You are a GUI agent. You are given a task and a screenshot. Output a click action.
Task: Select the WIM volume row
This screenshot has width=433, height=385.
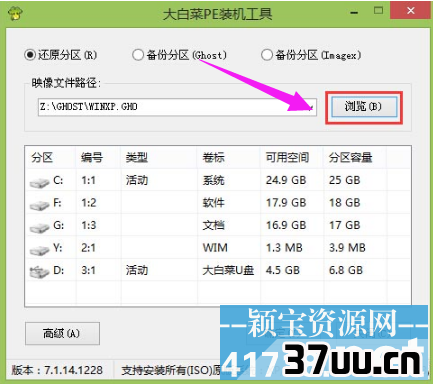click(x=218, y=248)
